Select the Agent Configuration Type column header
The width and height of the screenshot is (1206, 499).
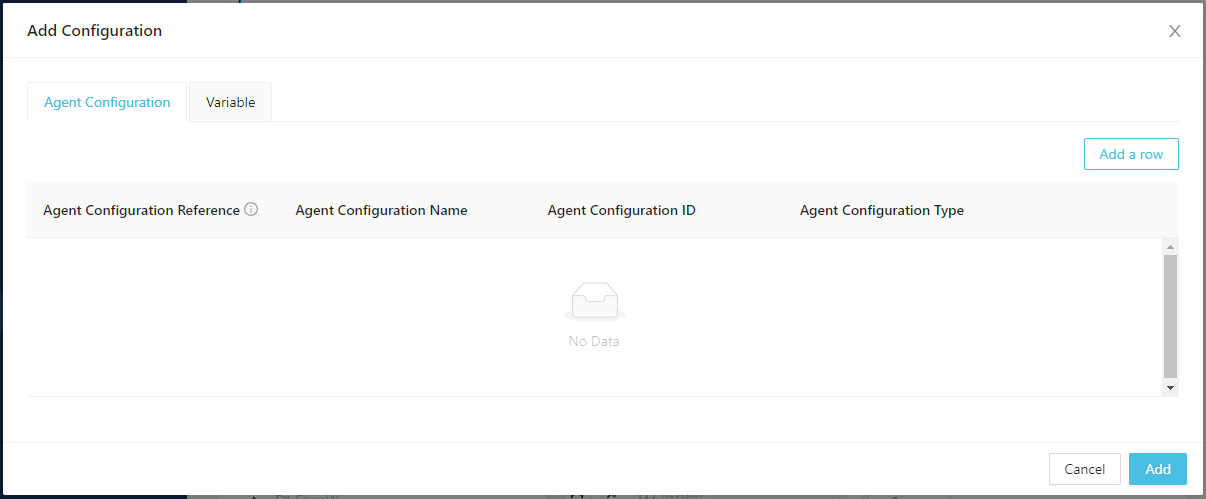(x=881, y=210)
